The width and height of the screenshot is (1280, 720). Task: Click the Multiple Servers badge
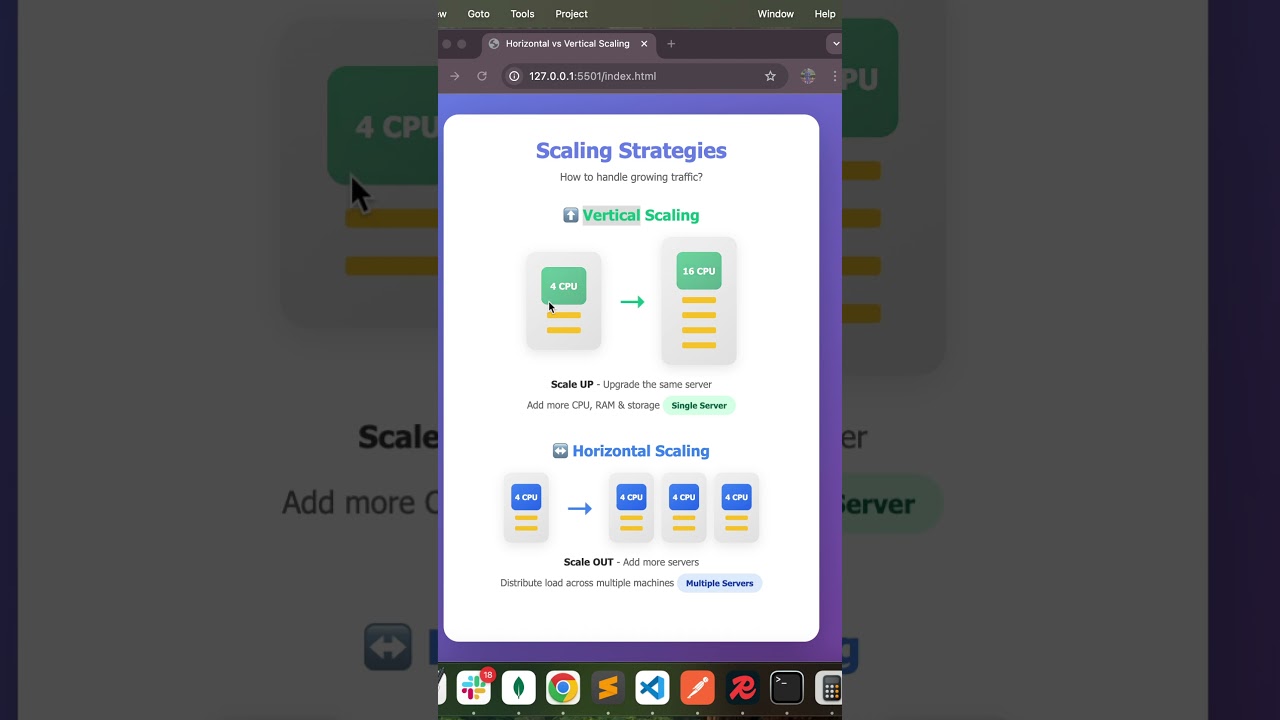click(719, 583)
